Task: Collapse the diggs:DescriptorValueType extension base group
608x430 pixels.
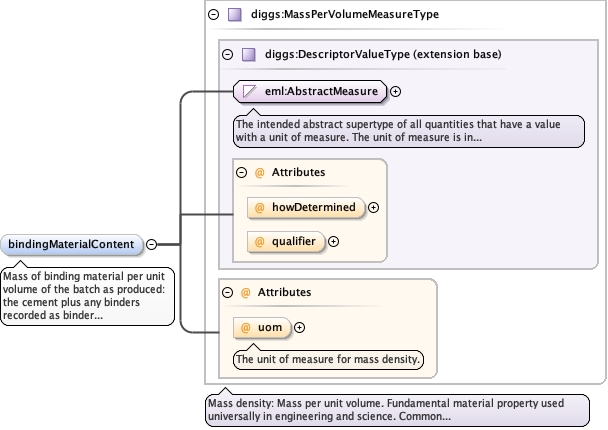Action: click(x=228, y=55)
